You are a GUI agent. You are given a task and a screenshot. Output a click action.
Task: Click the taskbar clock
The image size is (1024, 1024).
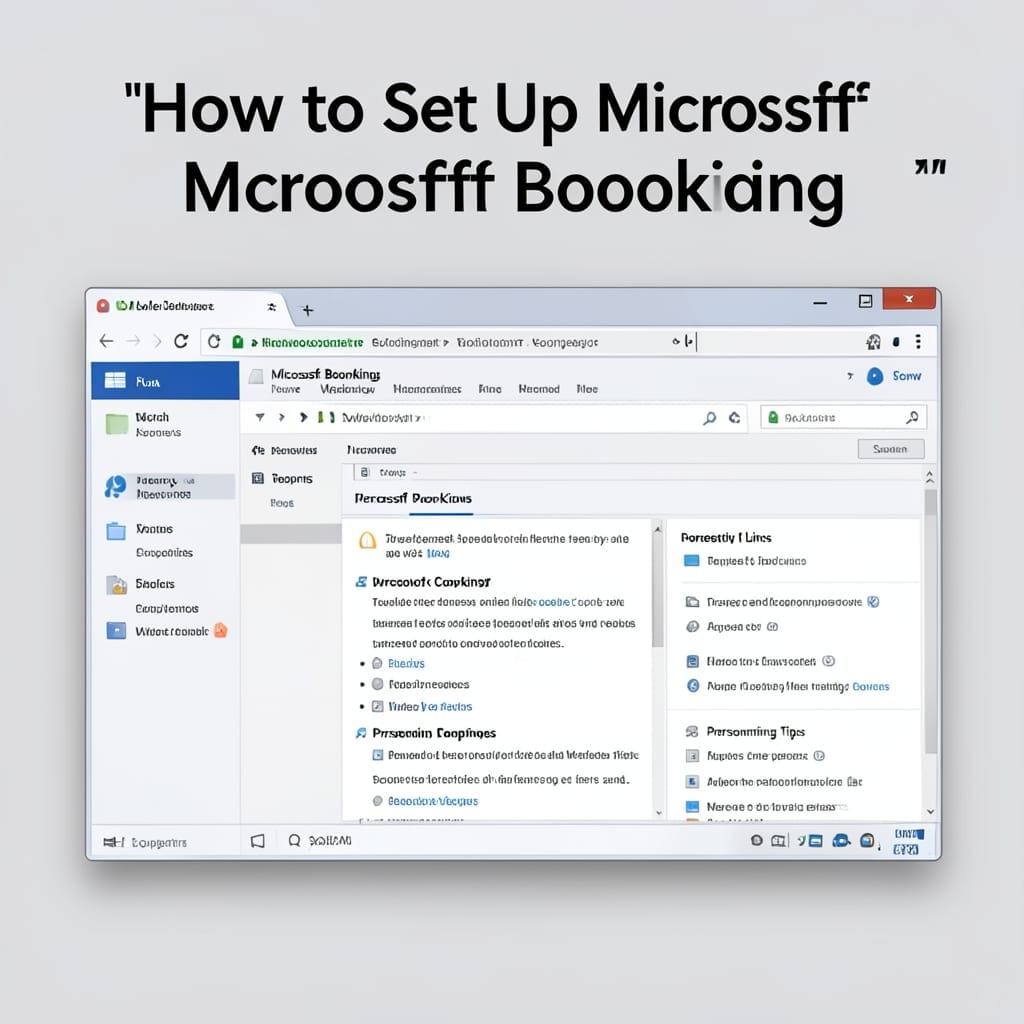click(x=908, y=842)
